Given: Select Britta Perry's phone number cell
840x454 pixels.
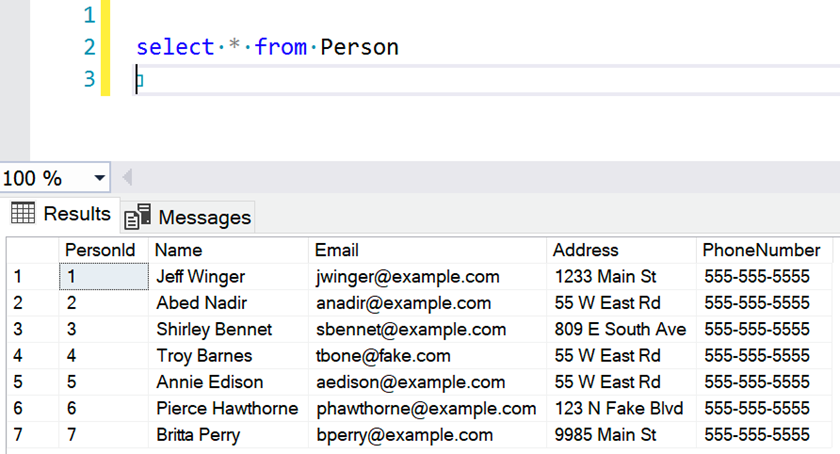Looking at the screenshot, I should [x=757, y=435].
